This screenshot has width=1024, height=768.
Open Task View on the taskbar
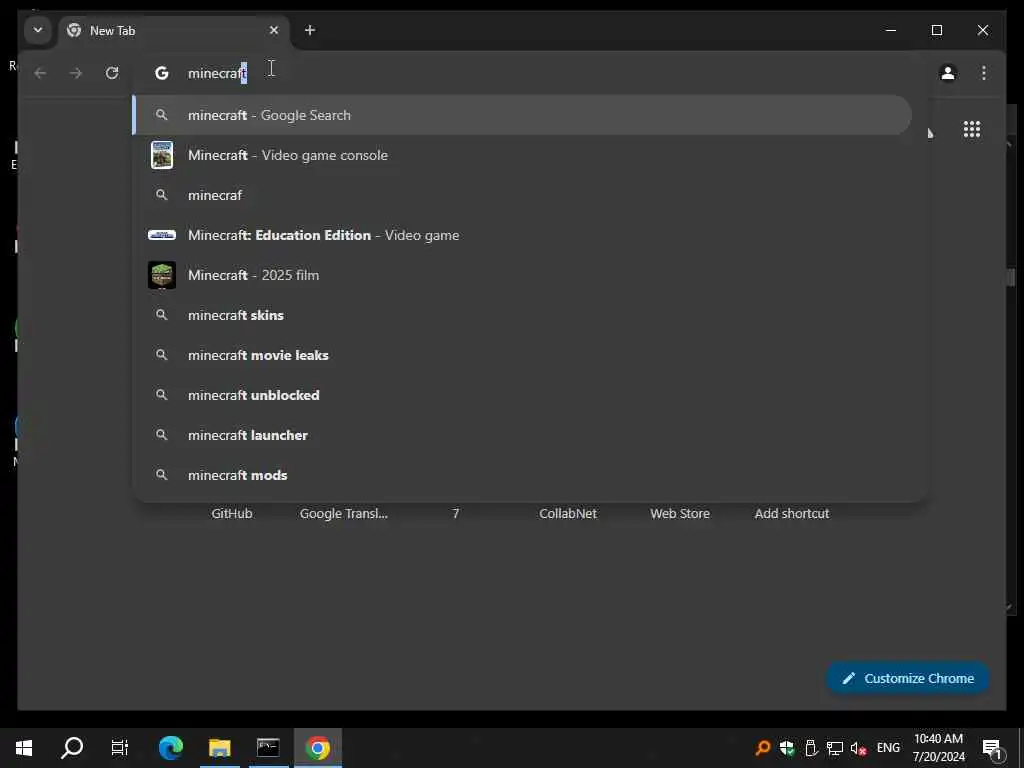pos(120,748)
